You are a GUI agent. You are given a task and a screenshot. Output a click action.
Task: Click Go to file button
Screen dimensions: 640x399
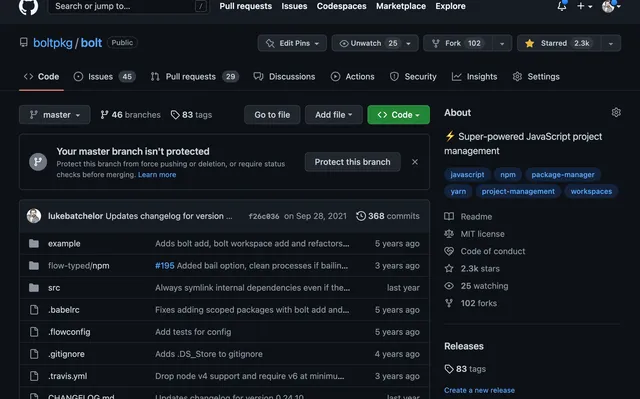click(272, 115)
